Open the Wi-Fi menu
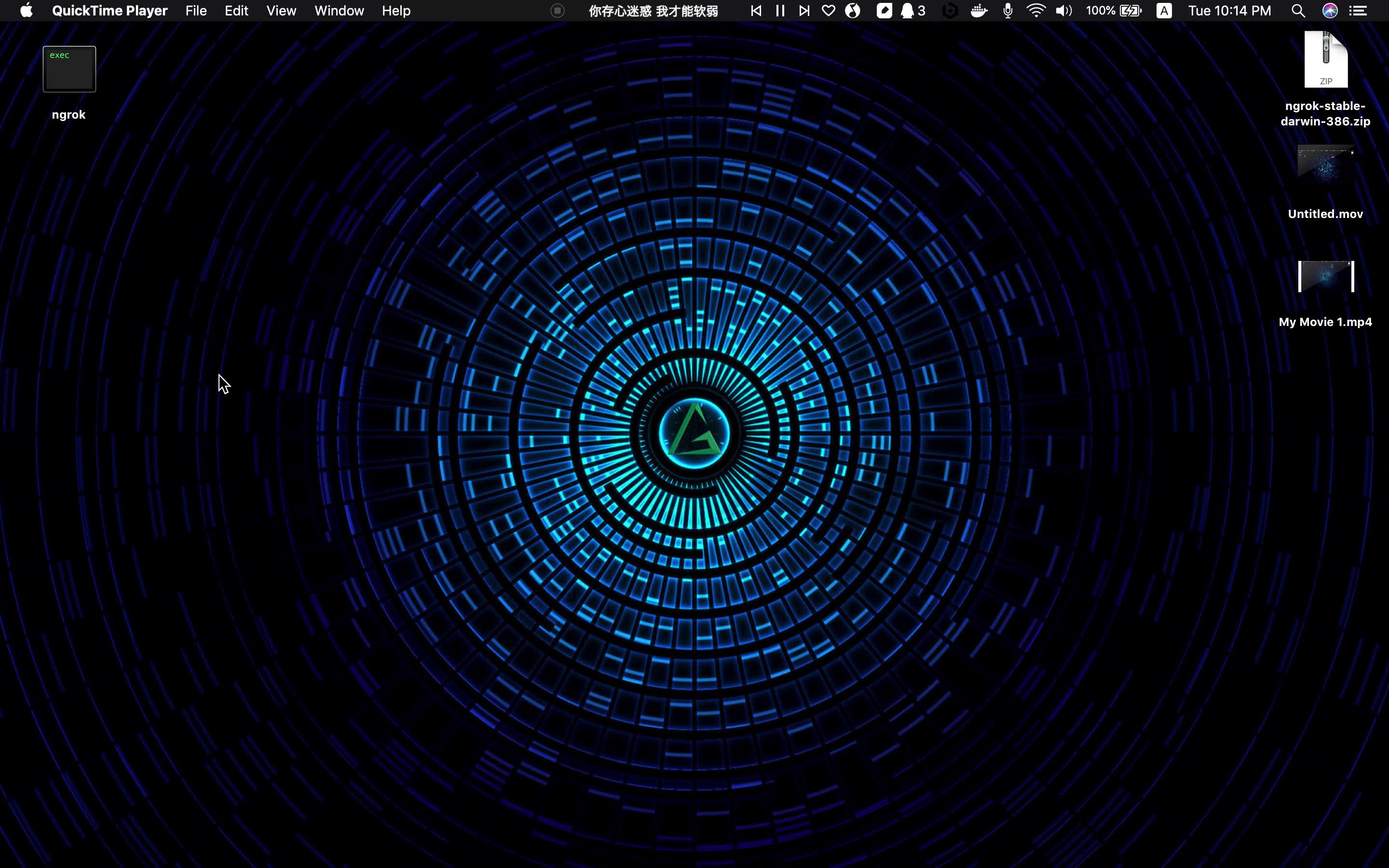The height and width of the screenshot is (868, 1389). pos(1036,10)
